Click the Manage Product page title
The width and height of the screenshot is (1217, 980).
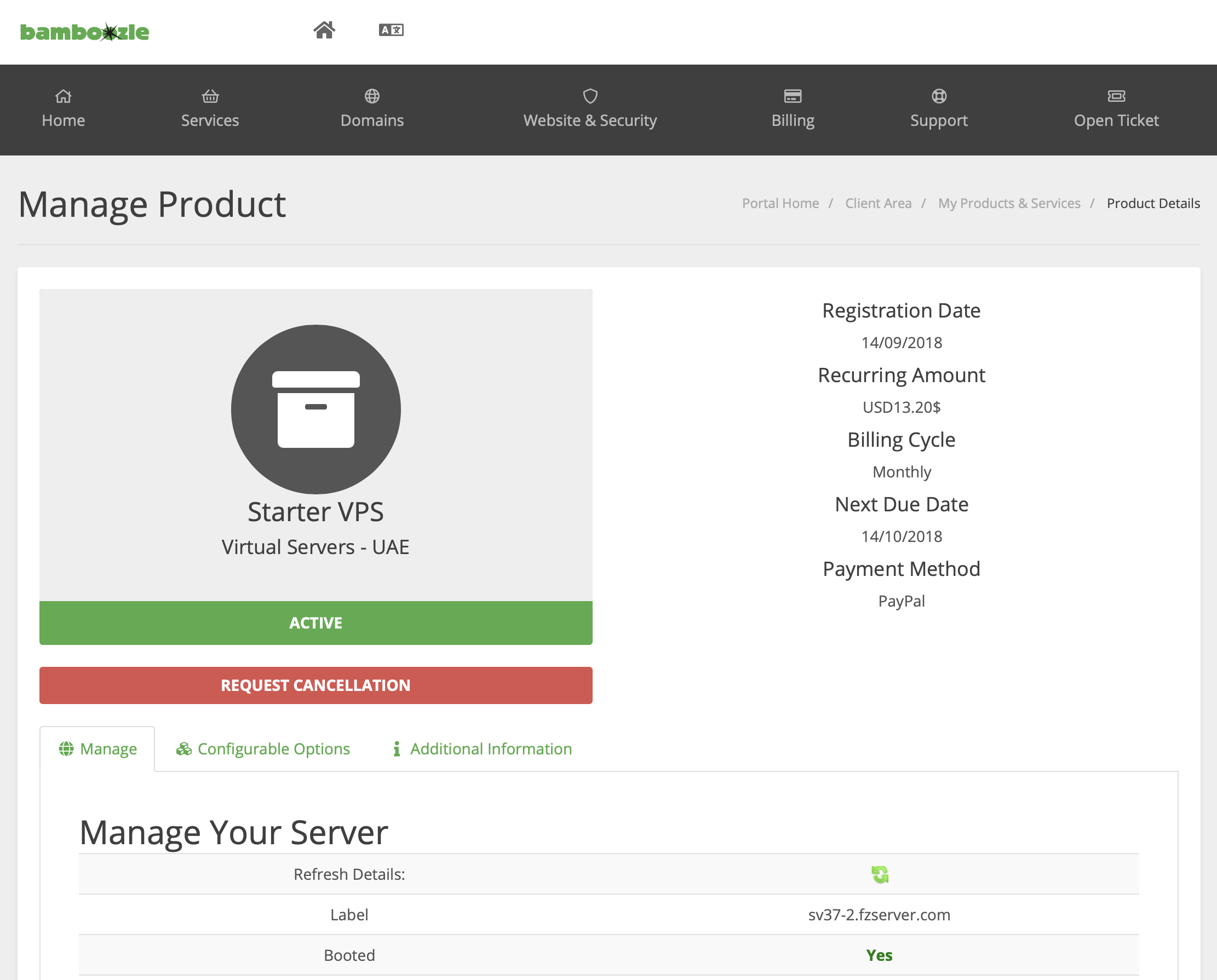tap(152, 204)
